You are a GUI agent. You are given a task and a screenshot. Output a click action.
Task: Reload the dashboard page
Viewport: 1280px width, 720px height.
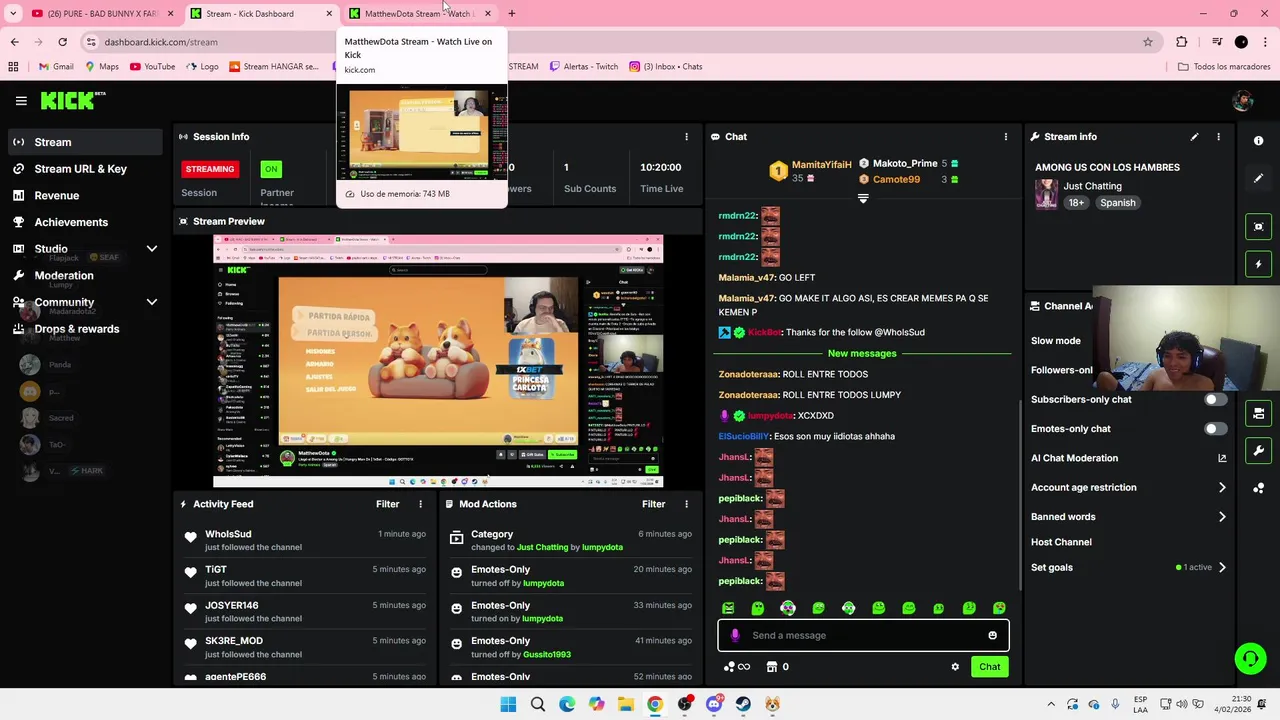pyautogui.click(x=62, y=42)
